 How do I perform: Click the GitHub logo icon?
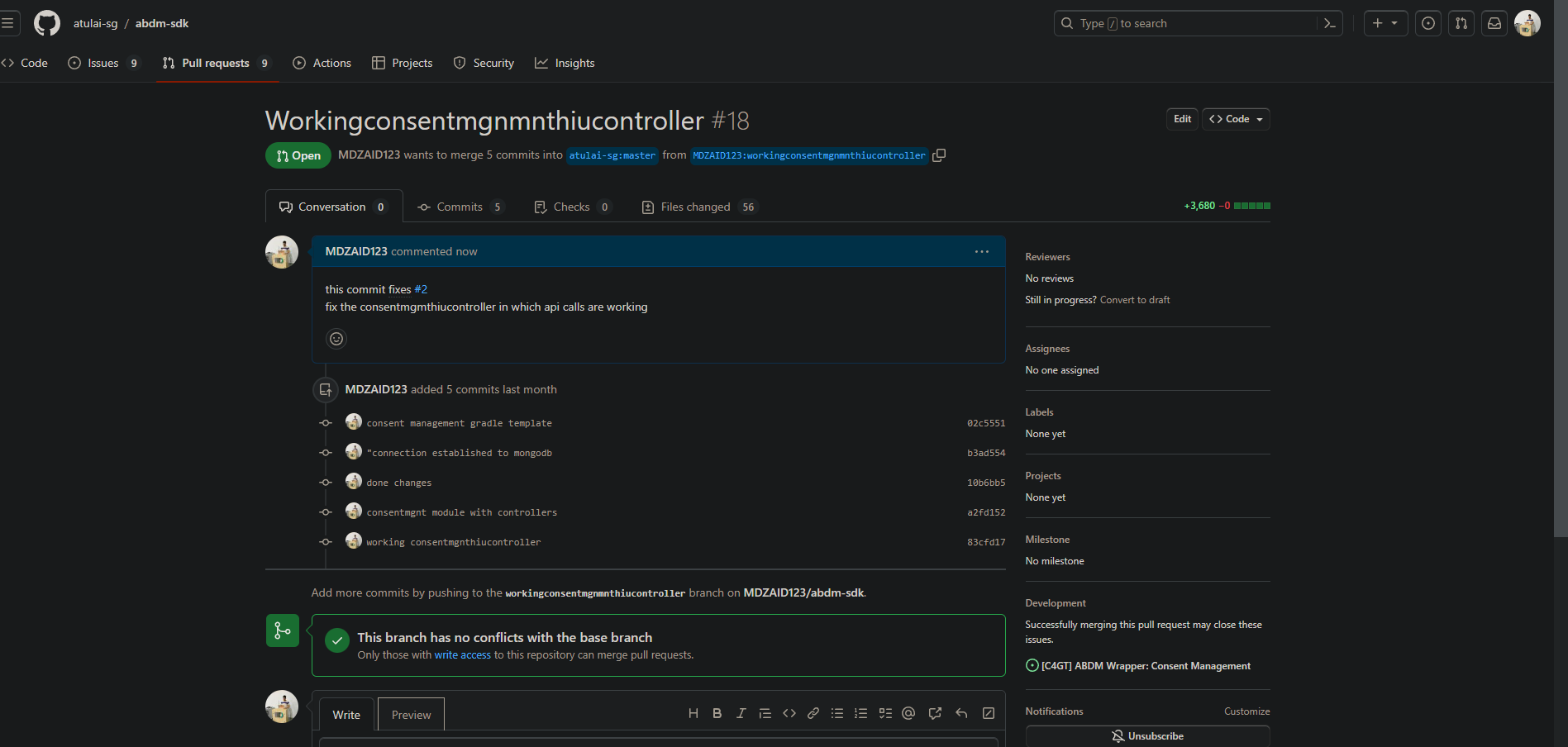[47, 23]
